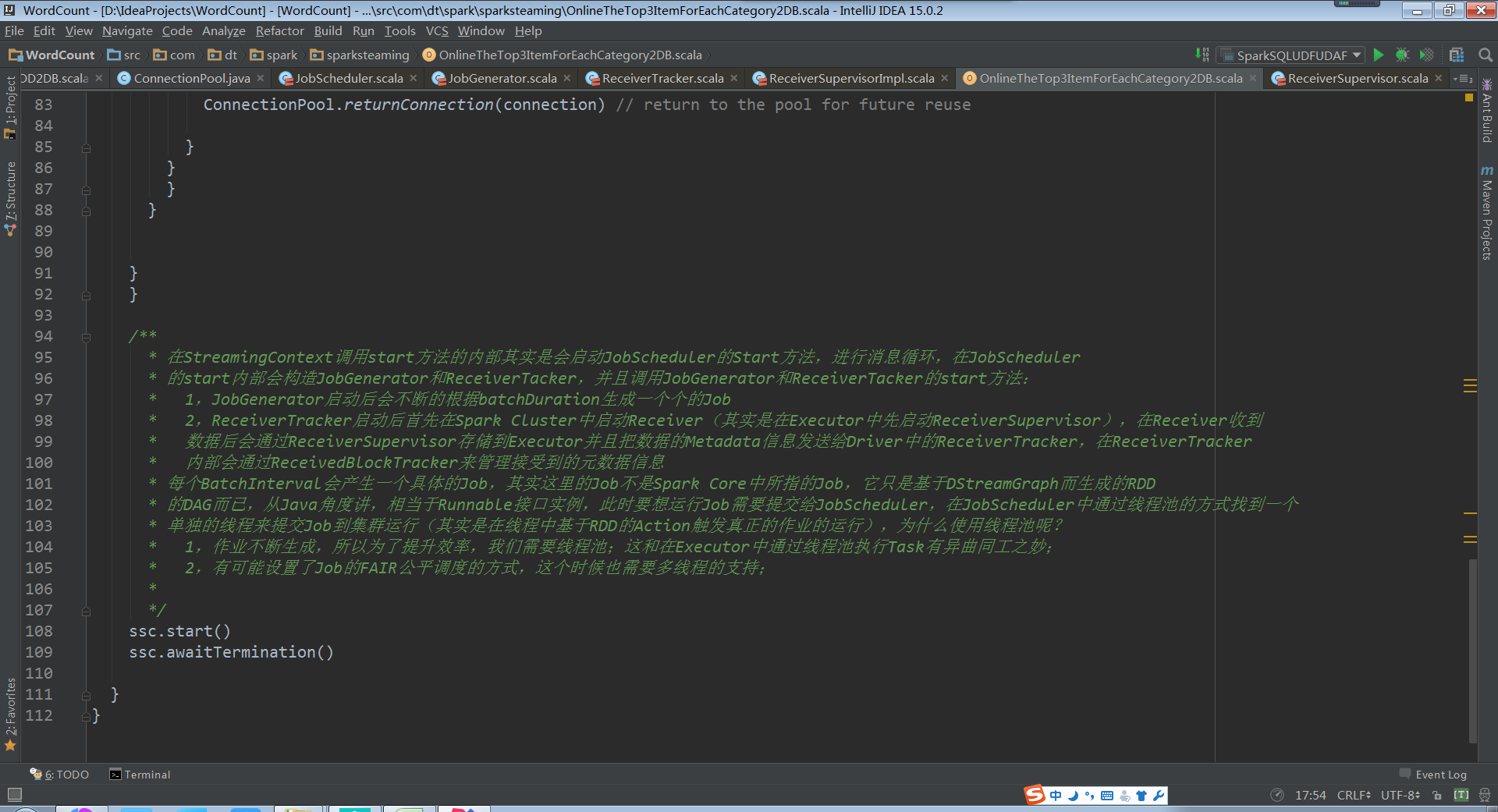Open Sogou skin shirt icon
Screen dimensions: 1498x812
(1141, 796)
